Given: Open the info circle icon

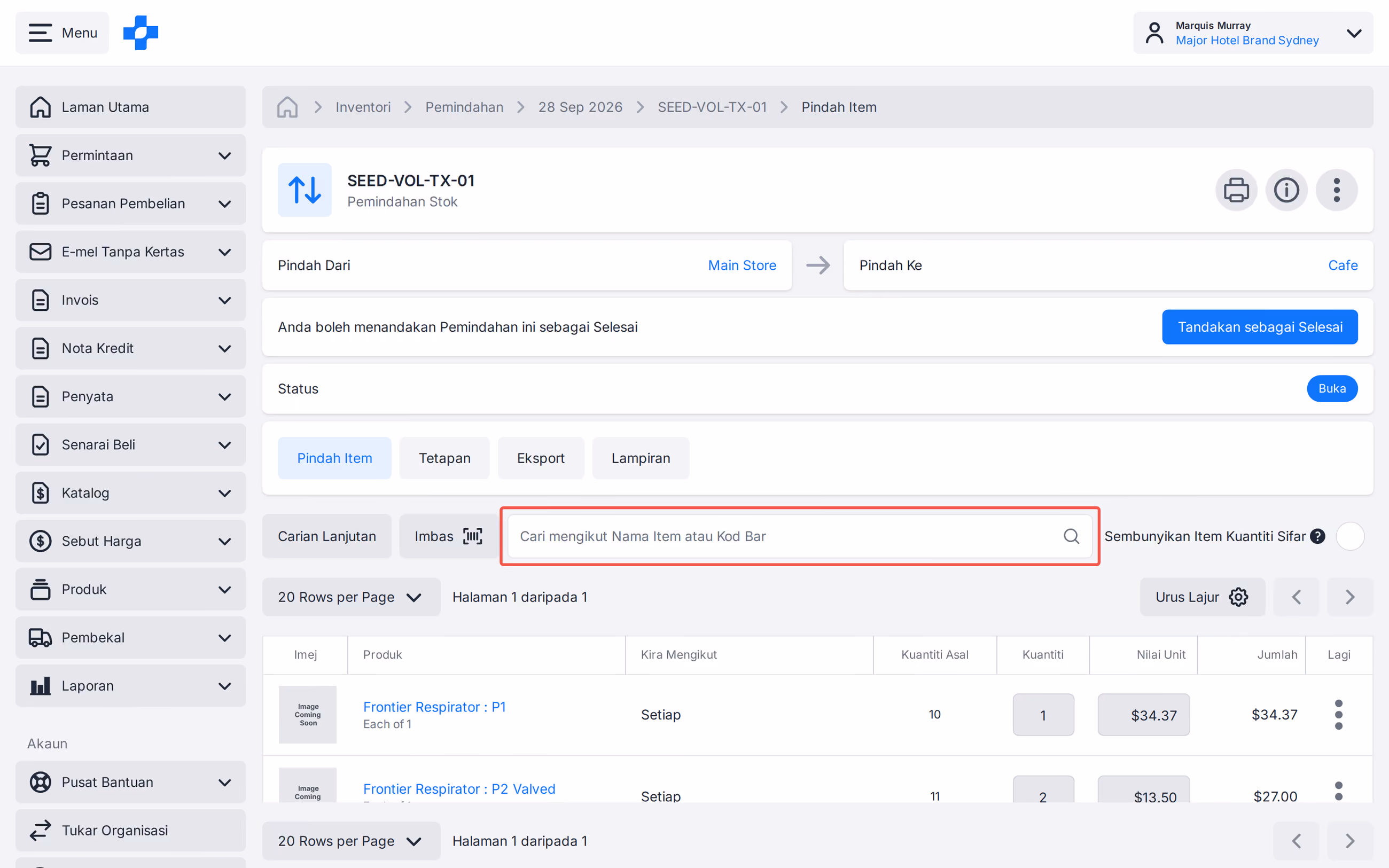Looking at the screenshot, I should click(1286, 190).
